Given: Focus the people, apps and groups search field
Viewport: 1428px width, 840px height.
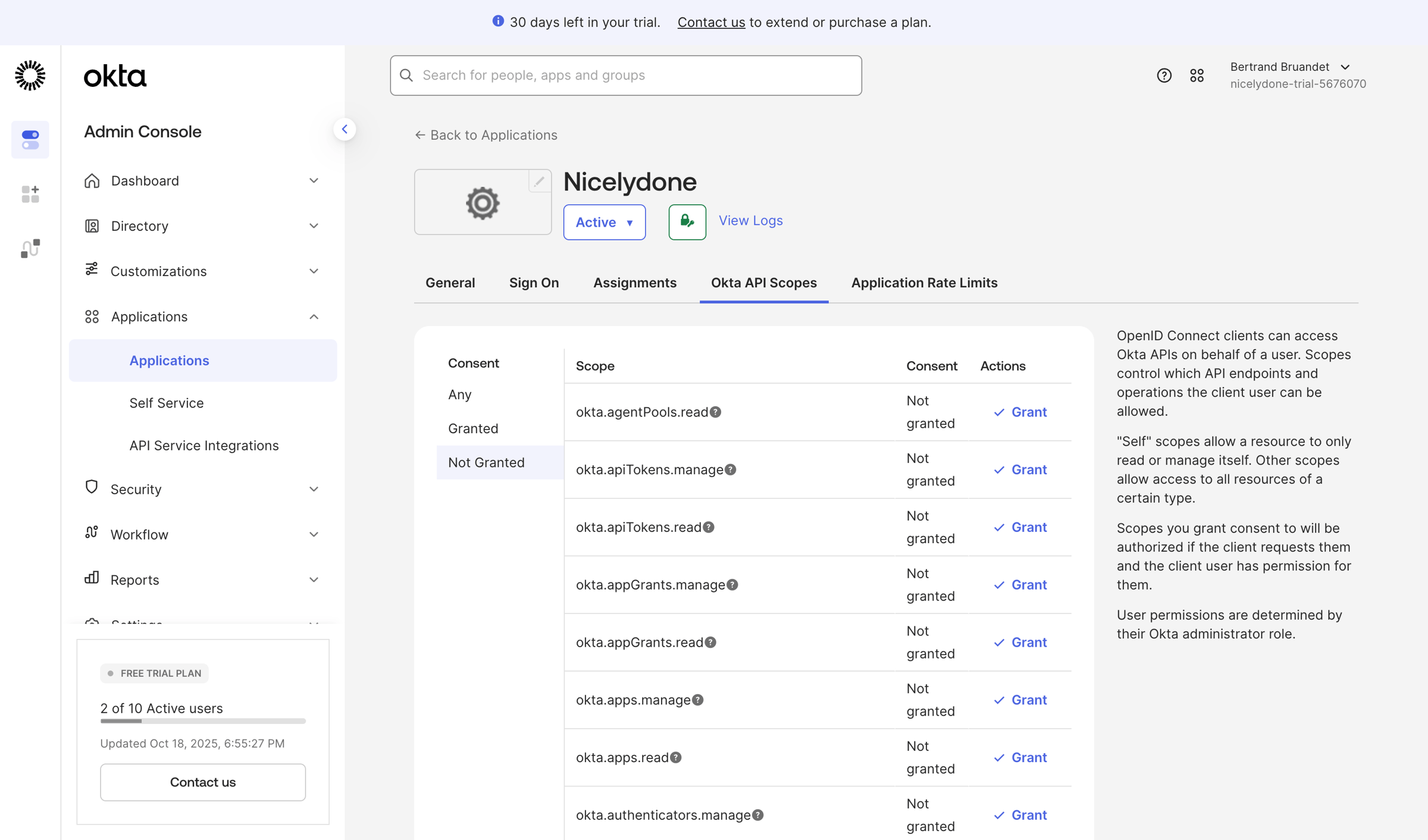Looking at the screenshot, I should point(626,76).
